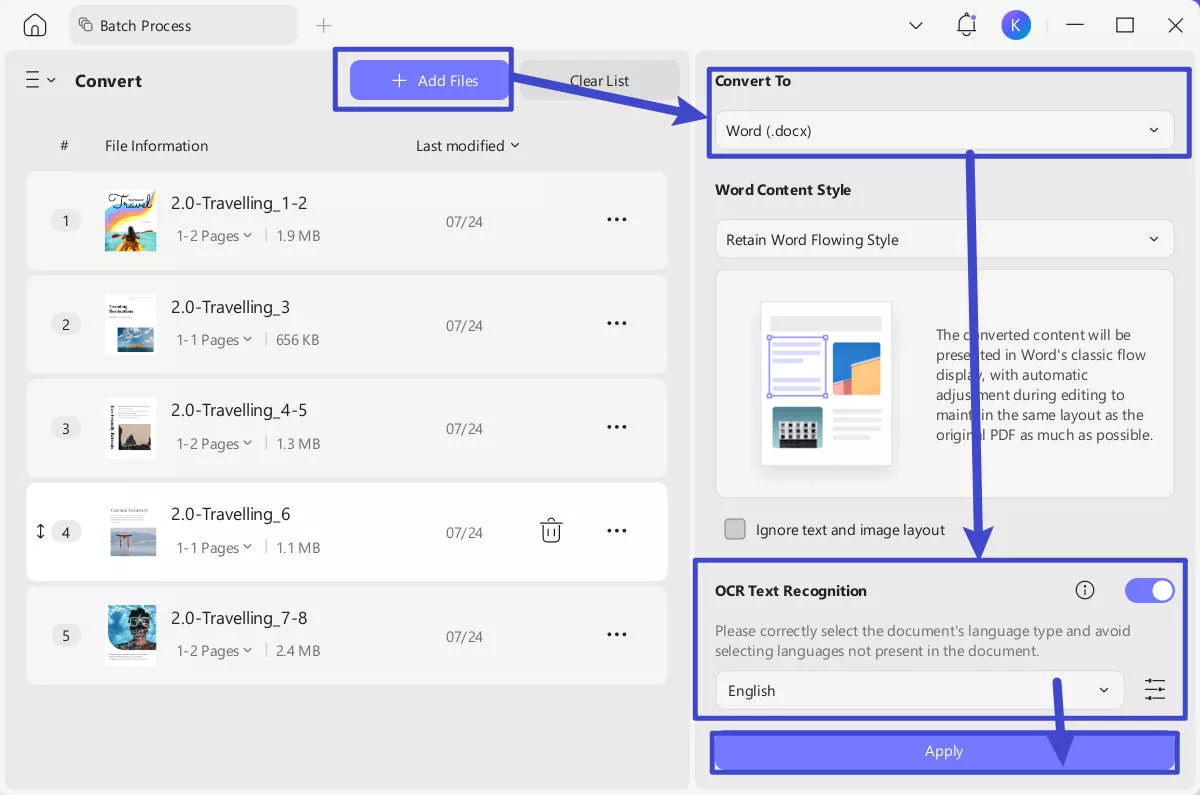Viewport: 1200px width, 795px height.
Task: Open more options for 2.0-Travelling_1-2
Action: click(617, 220)
